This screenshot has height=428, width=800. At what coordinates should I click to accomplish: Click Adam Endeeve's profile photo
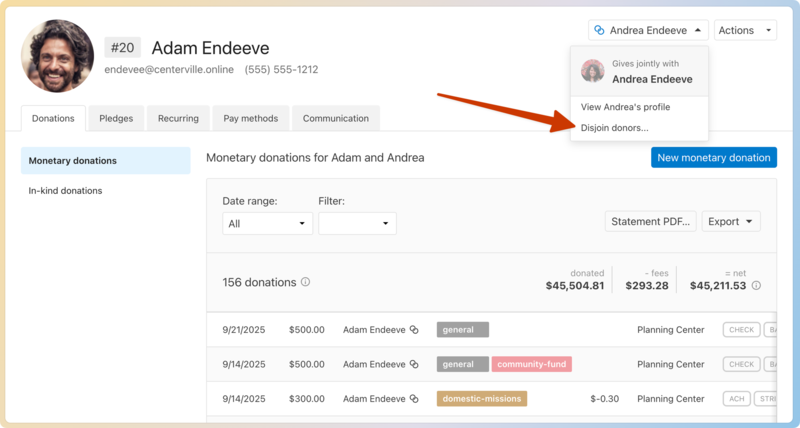coord(57,56)
